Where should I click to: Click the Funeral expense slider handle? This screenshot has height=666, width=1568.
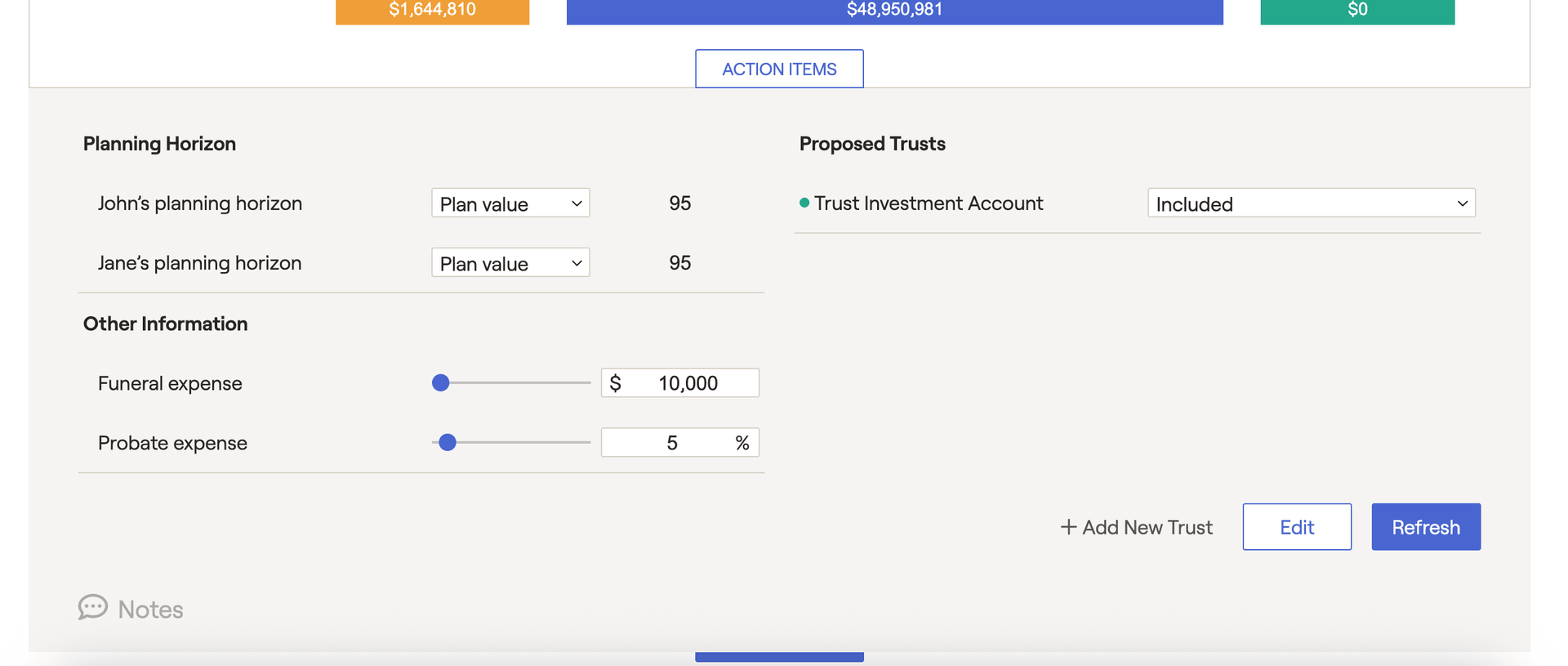click(x=441, y=382)
